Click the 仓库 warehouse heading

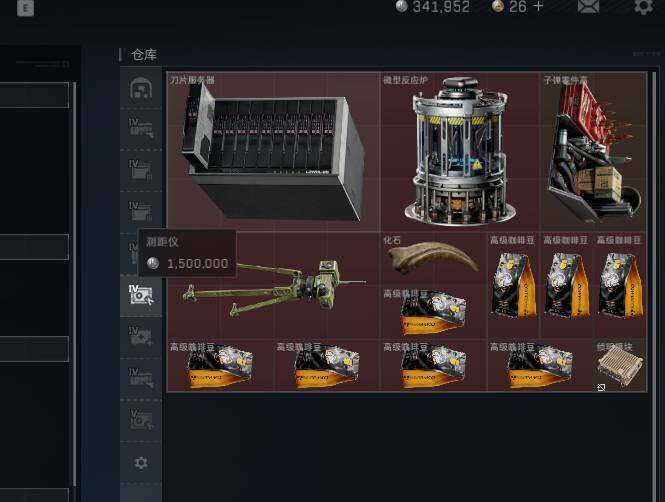144,55
